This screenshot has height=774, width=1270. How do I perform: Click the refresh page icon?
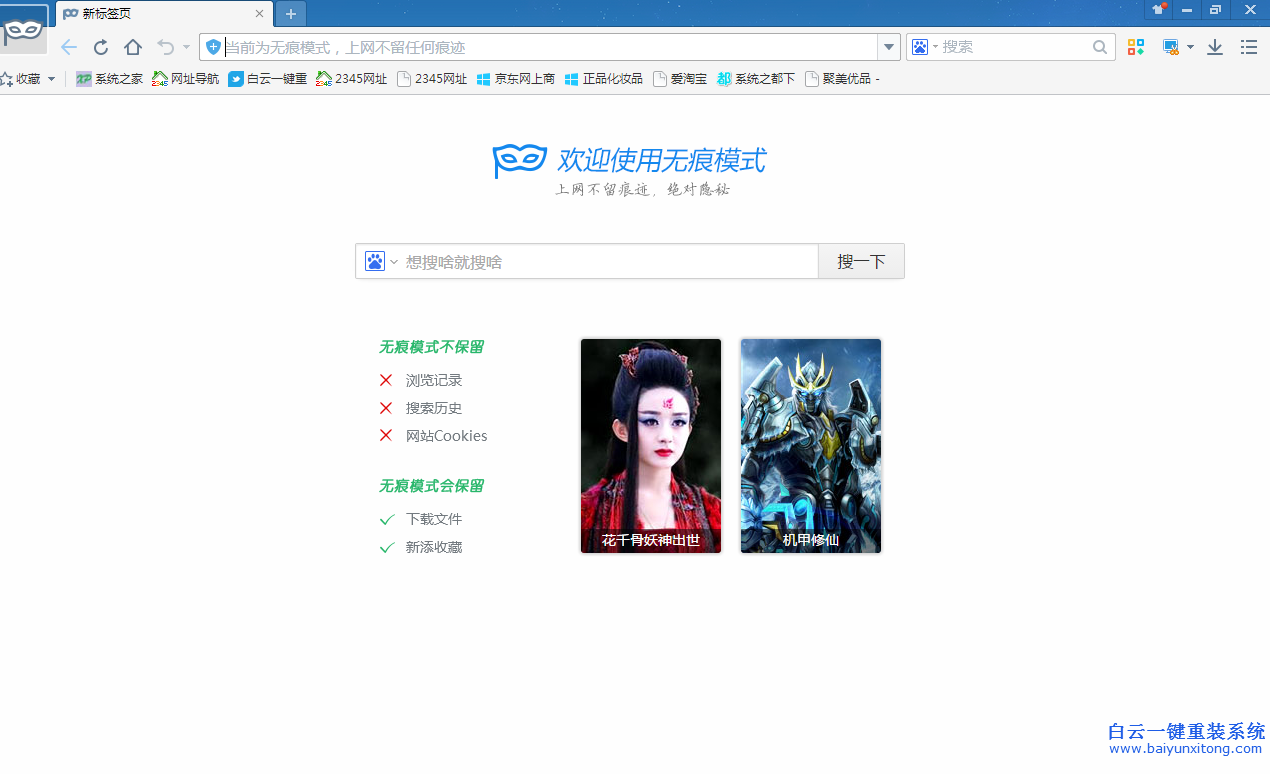click(x=101, y=47)
